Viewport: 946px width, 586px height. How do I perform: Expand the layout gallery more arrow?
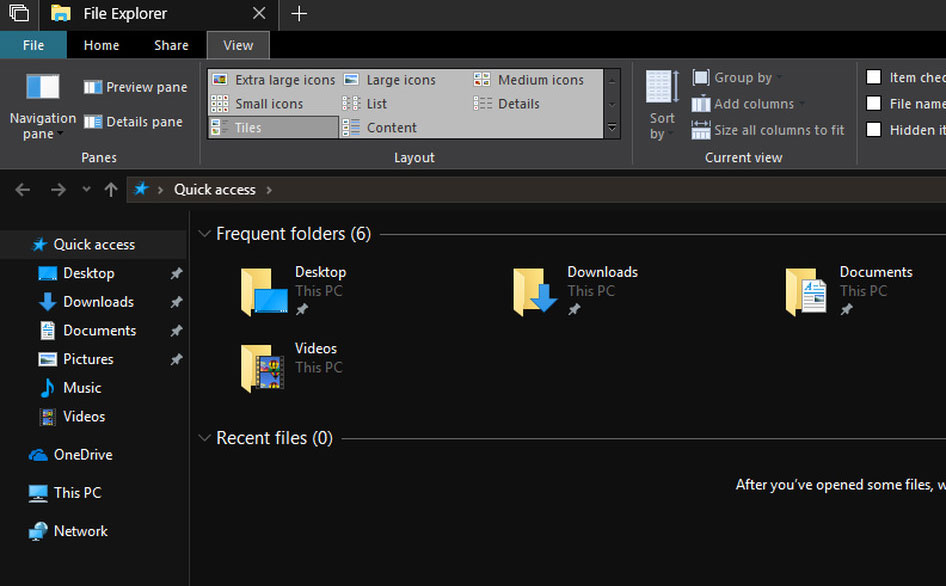612,128
